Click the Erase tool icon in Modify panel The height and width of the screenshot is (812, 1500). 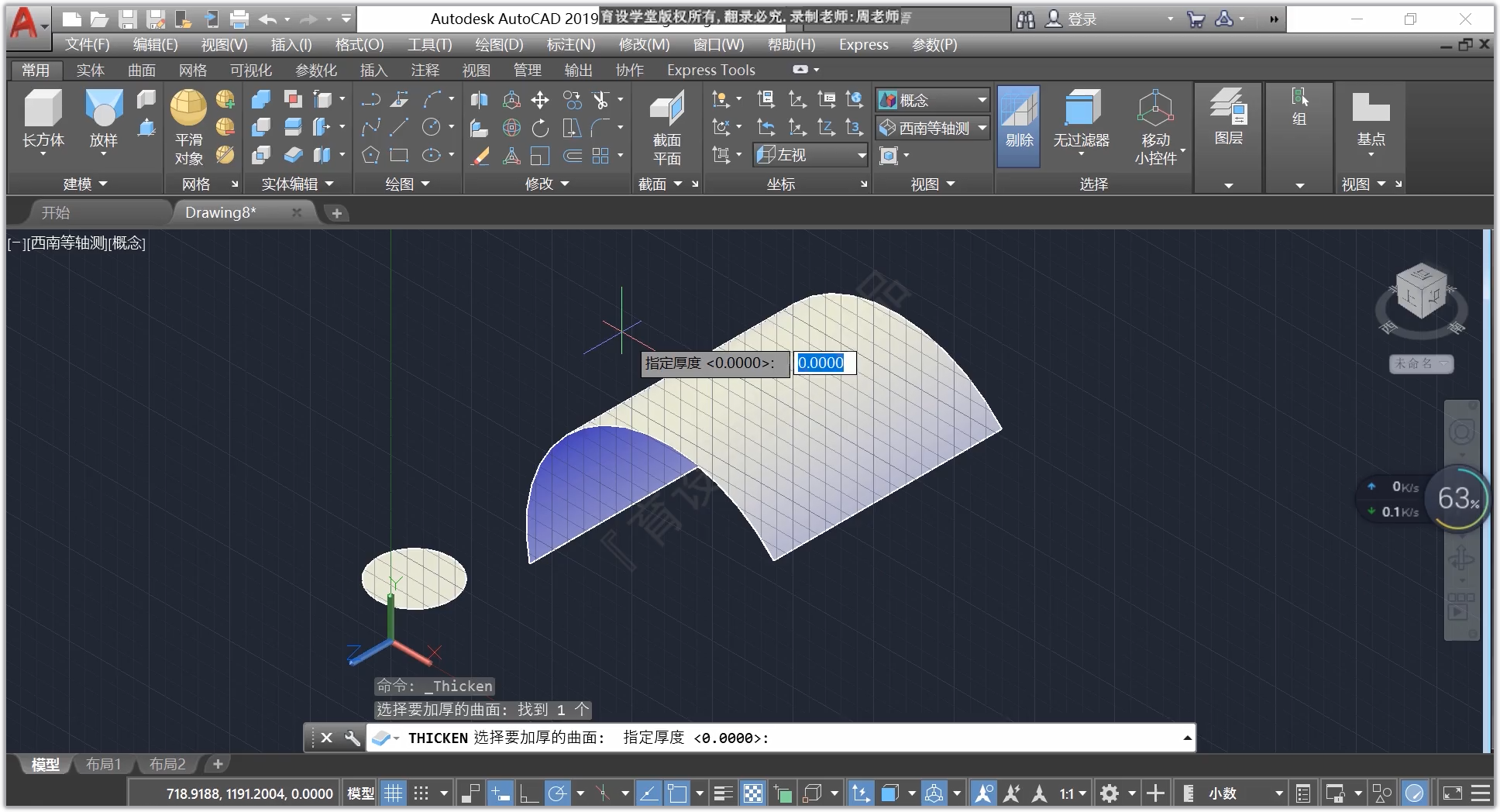[480, 156]
